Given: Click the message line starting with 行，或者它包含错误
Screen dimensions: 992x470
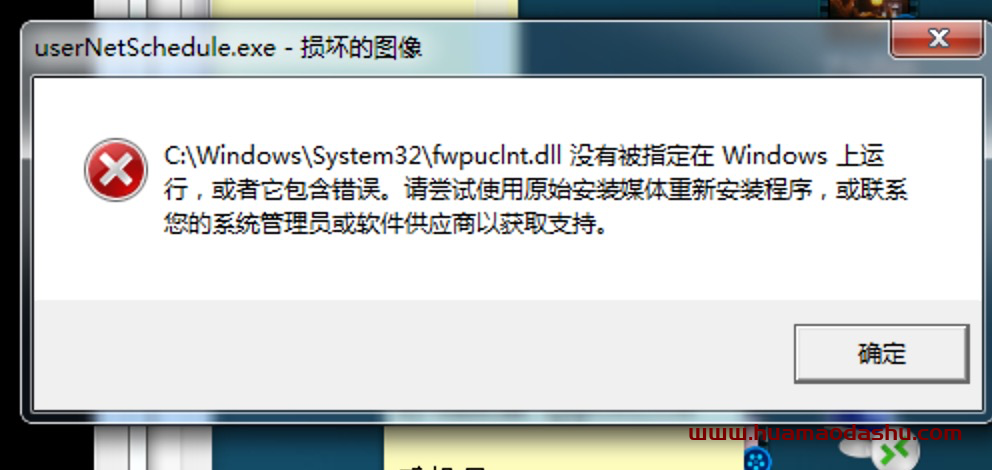Looking at the screenshot, I should tap(536, 191).
